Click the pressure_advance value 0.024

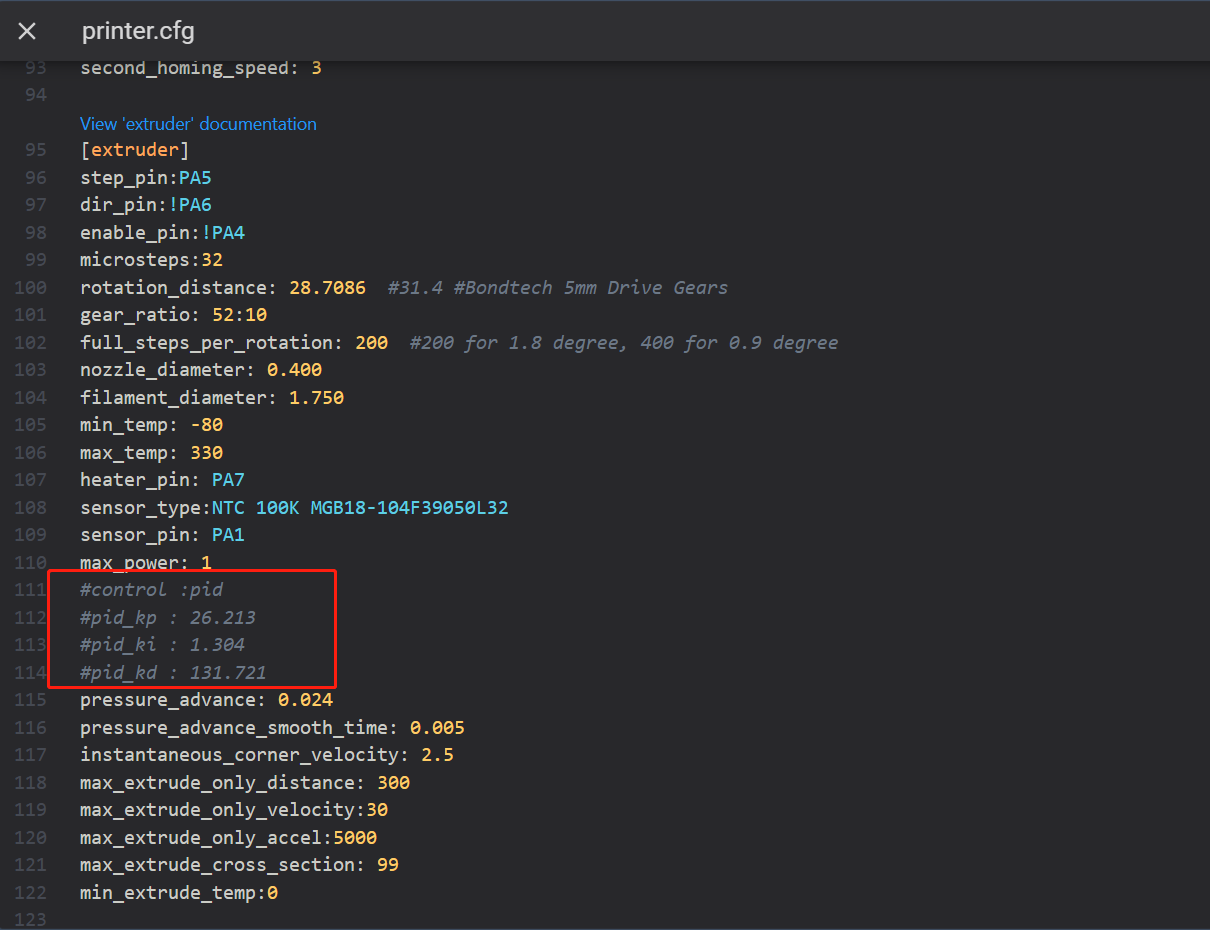pos(305,700)
